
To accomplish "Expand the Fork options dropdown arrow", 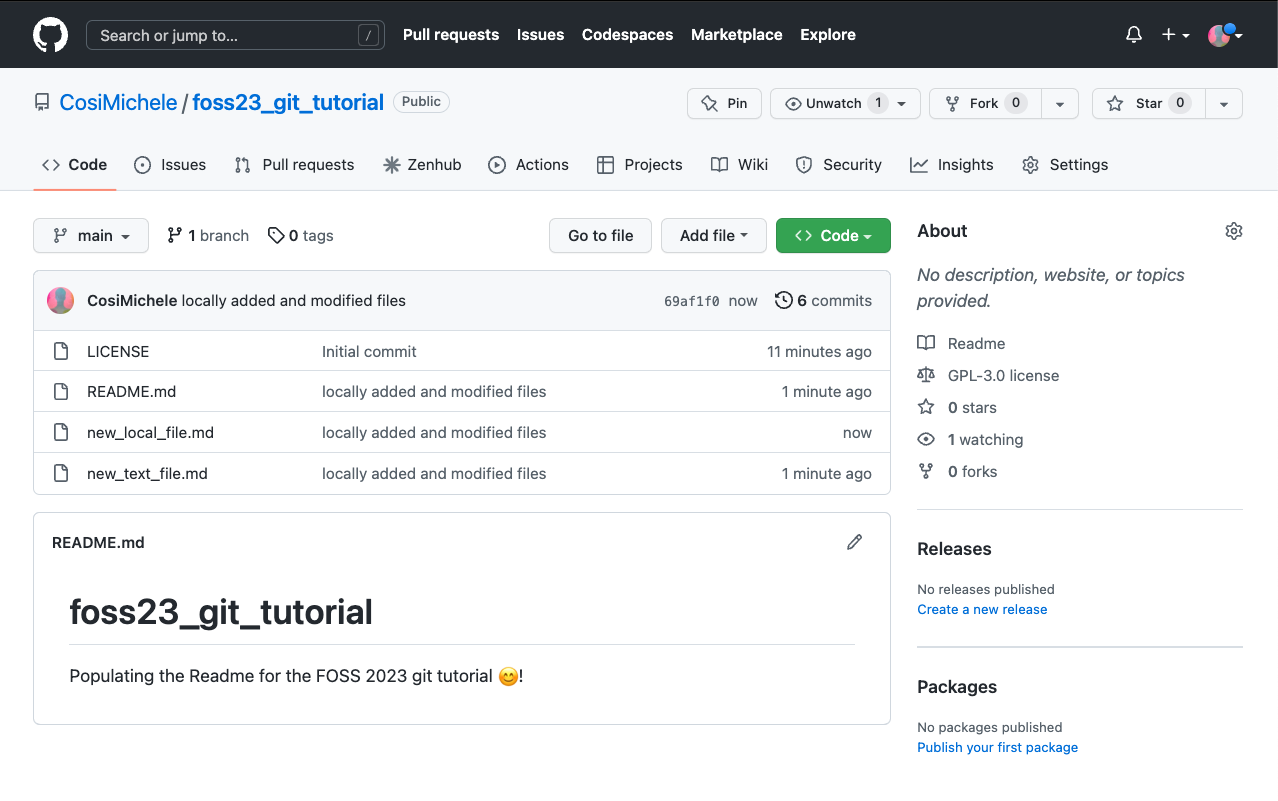I will pyautogui.click(x=1060, y=104).
